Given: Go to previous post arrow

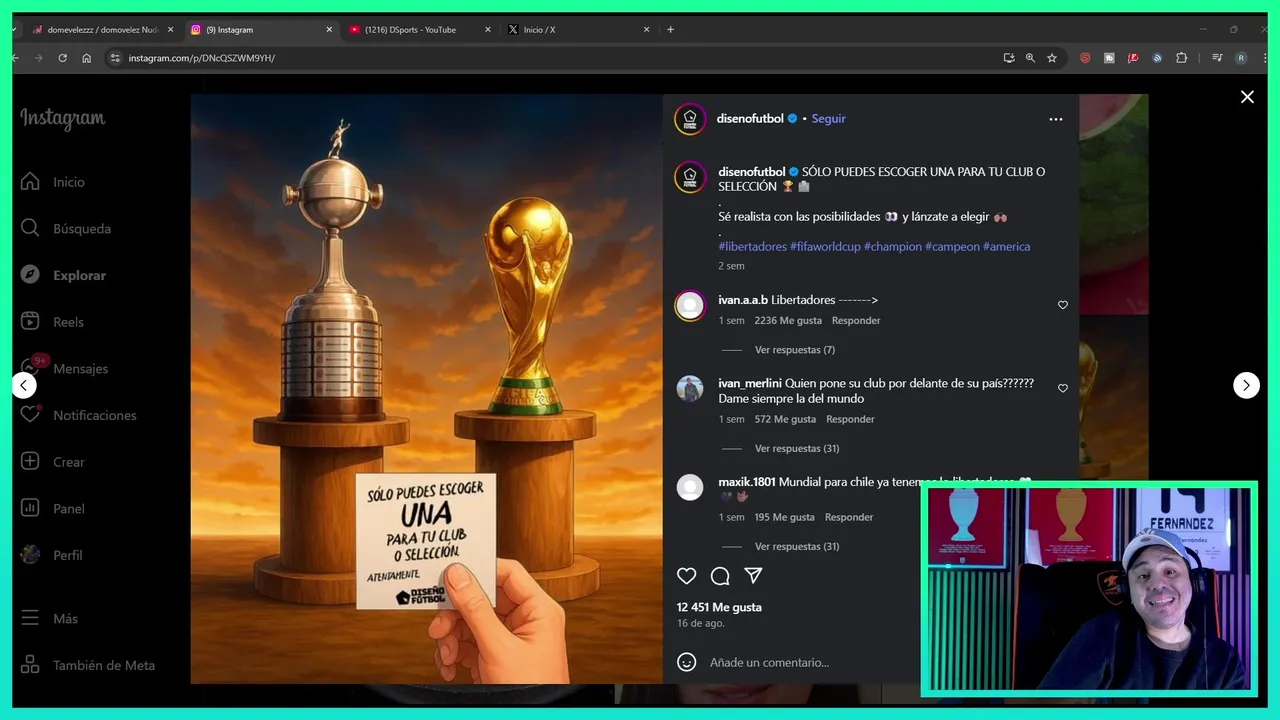Looking at the screenshot, I should click(24, 385).
